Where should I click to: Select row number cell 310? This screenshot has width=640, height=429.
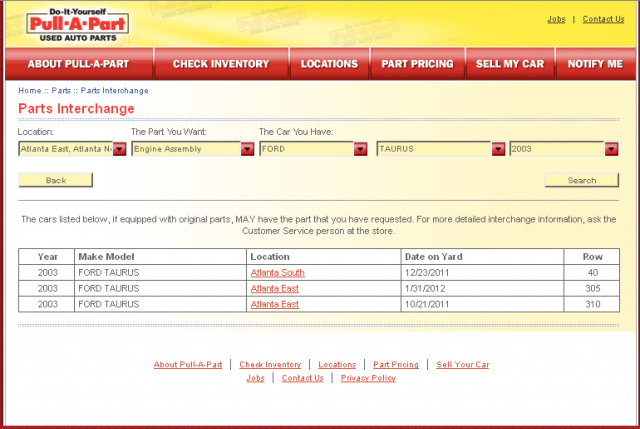pyautogui.click(x=593, y=304)
